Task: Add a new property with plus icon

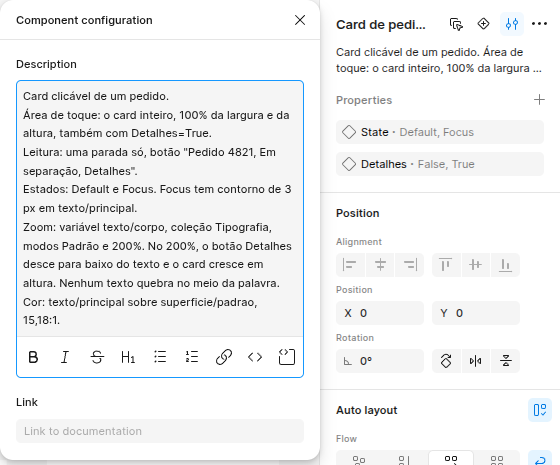Action: click(x=539, y=100)
